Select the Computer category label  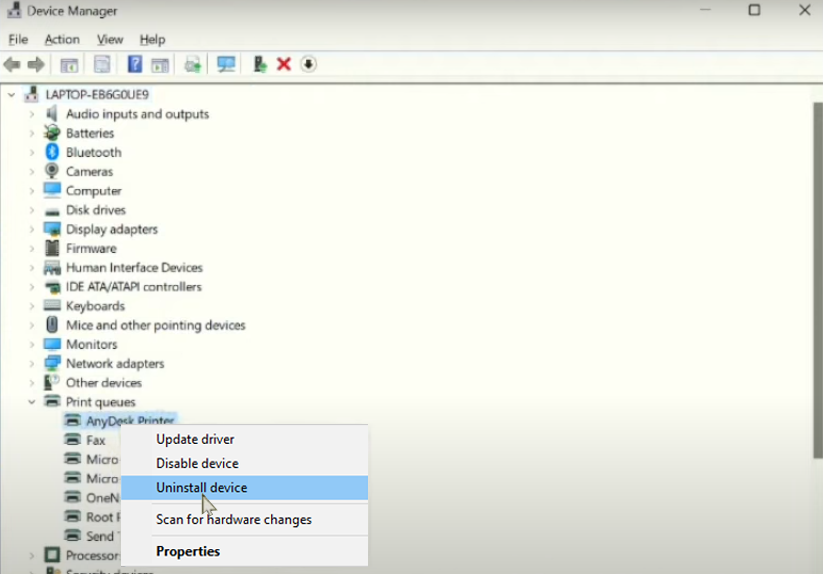click(93, 190)
